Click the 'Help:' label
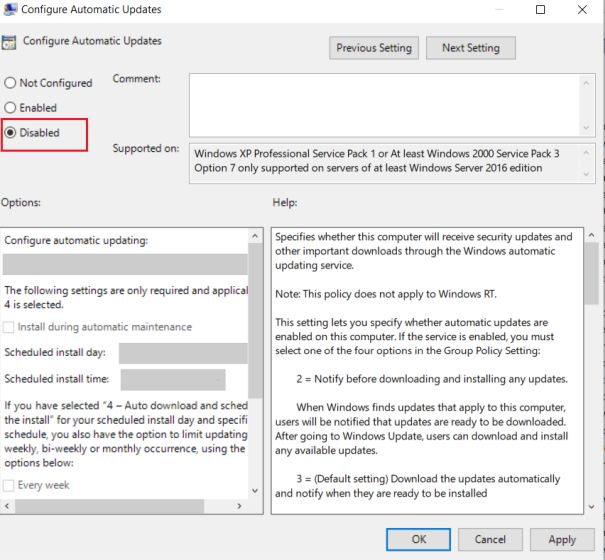The image size is (605, 560). click(285, 202)
